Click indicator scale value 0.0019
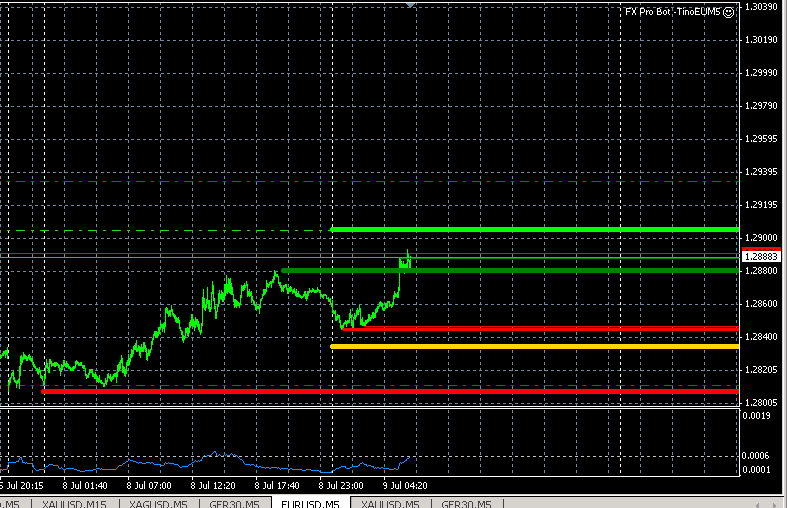This screenshot has width=787, height=508. coord(756,416)
